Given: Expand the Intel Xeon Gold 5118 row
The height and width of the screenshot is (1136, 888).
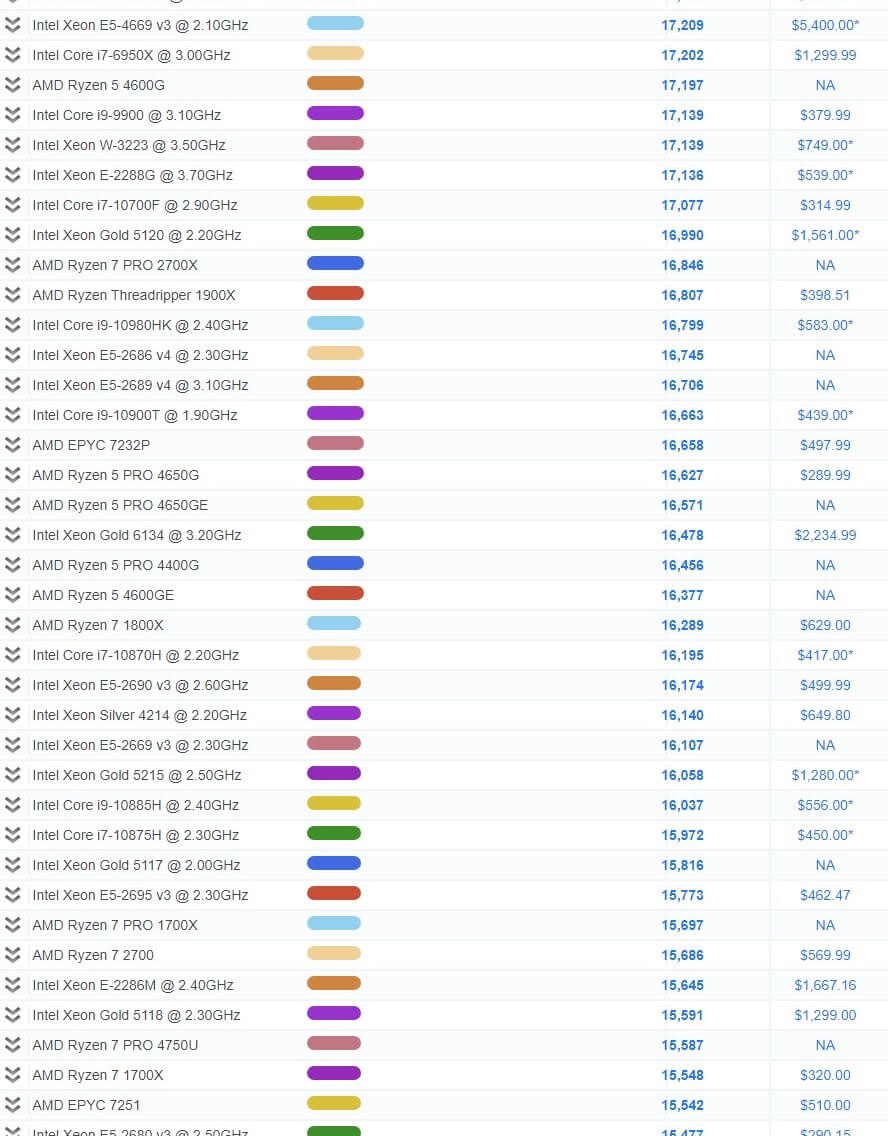Looking at the screenshot, I should point(12,1015).
